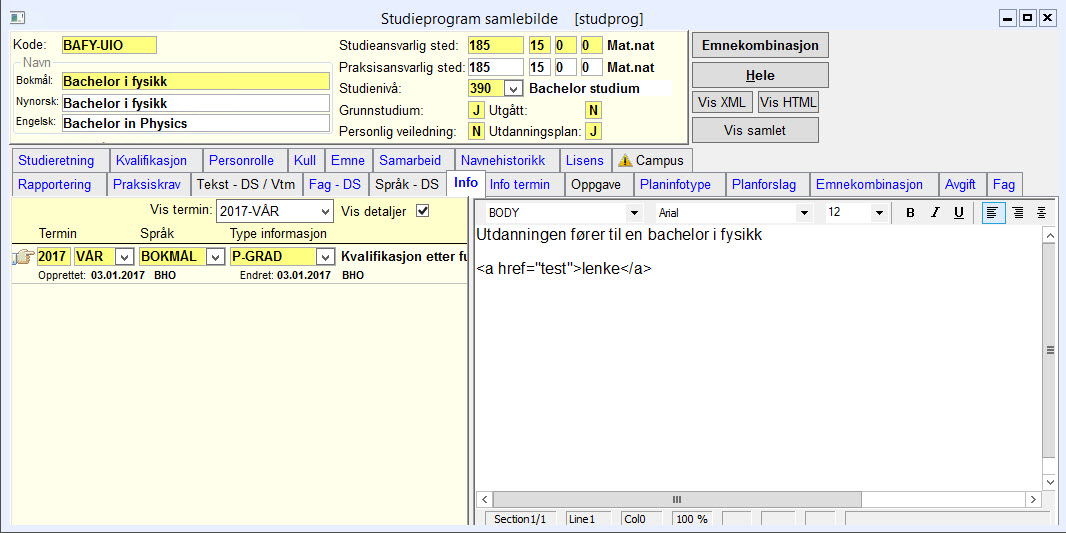
Task: Open the Emnekombinasjon tab
Action: pyautogui.click(x=874, y=184)
